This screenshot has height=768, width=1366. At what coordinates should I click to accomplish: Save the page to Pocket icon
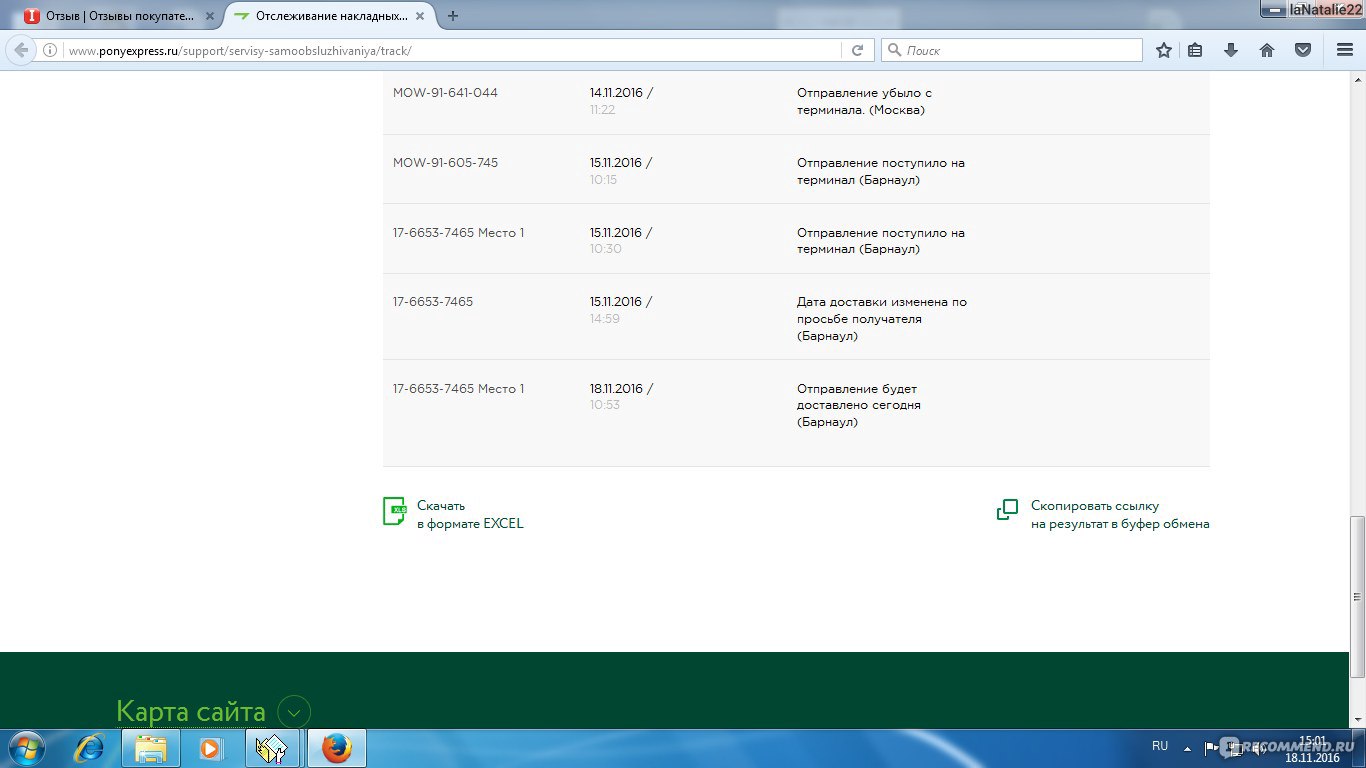point(1303,50)
